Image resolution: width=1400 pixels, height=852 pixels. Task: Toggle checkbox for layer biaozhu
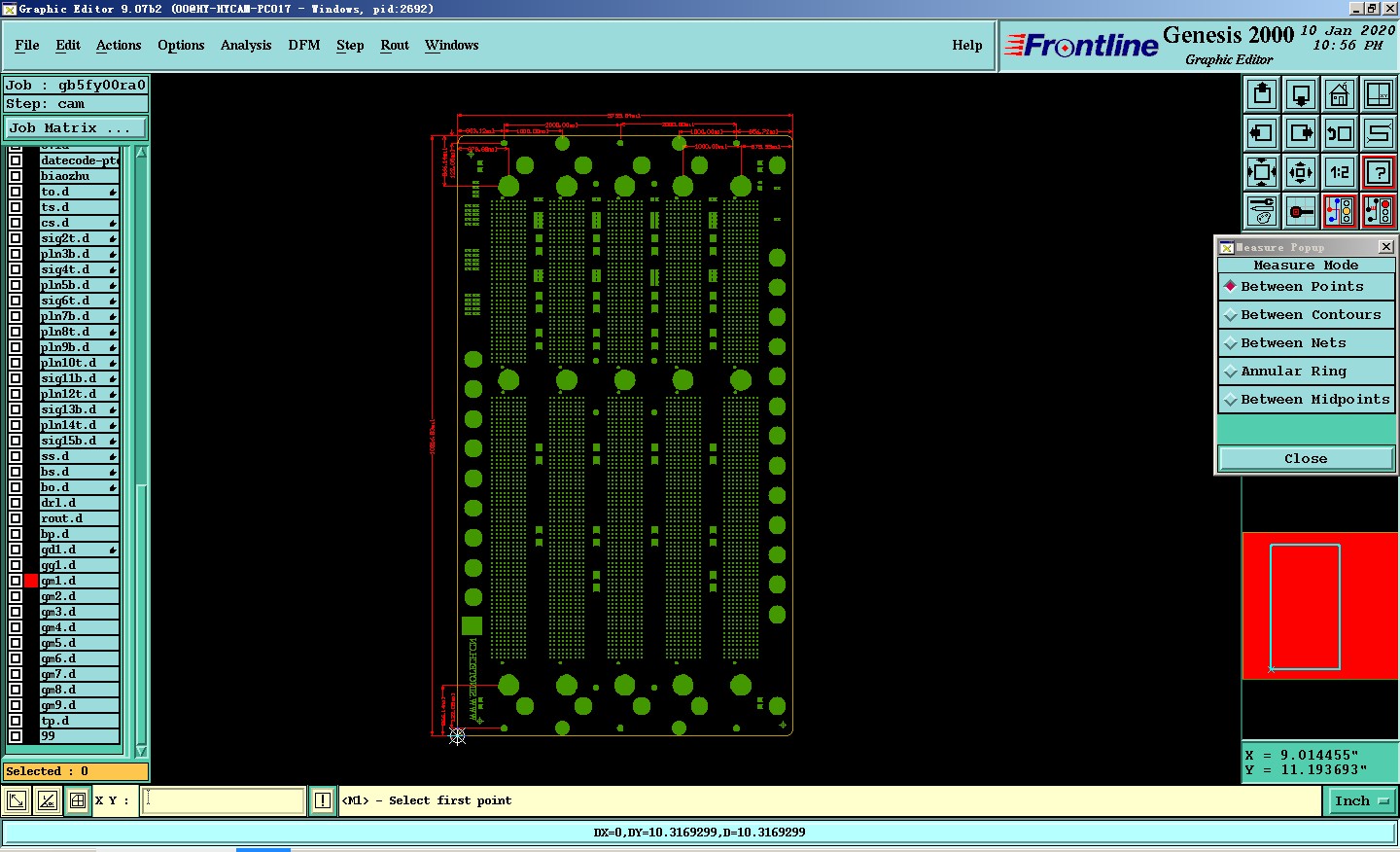coord(16,176)
